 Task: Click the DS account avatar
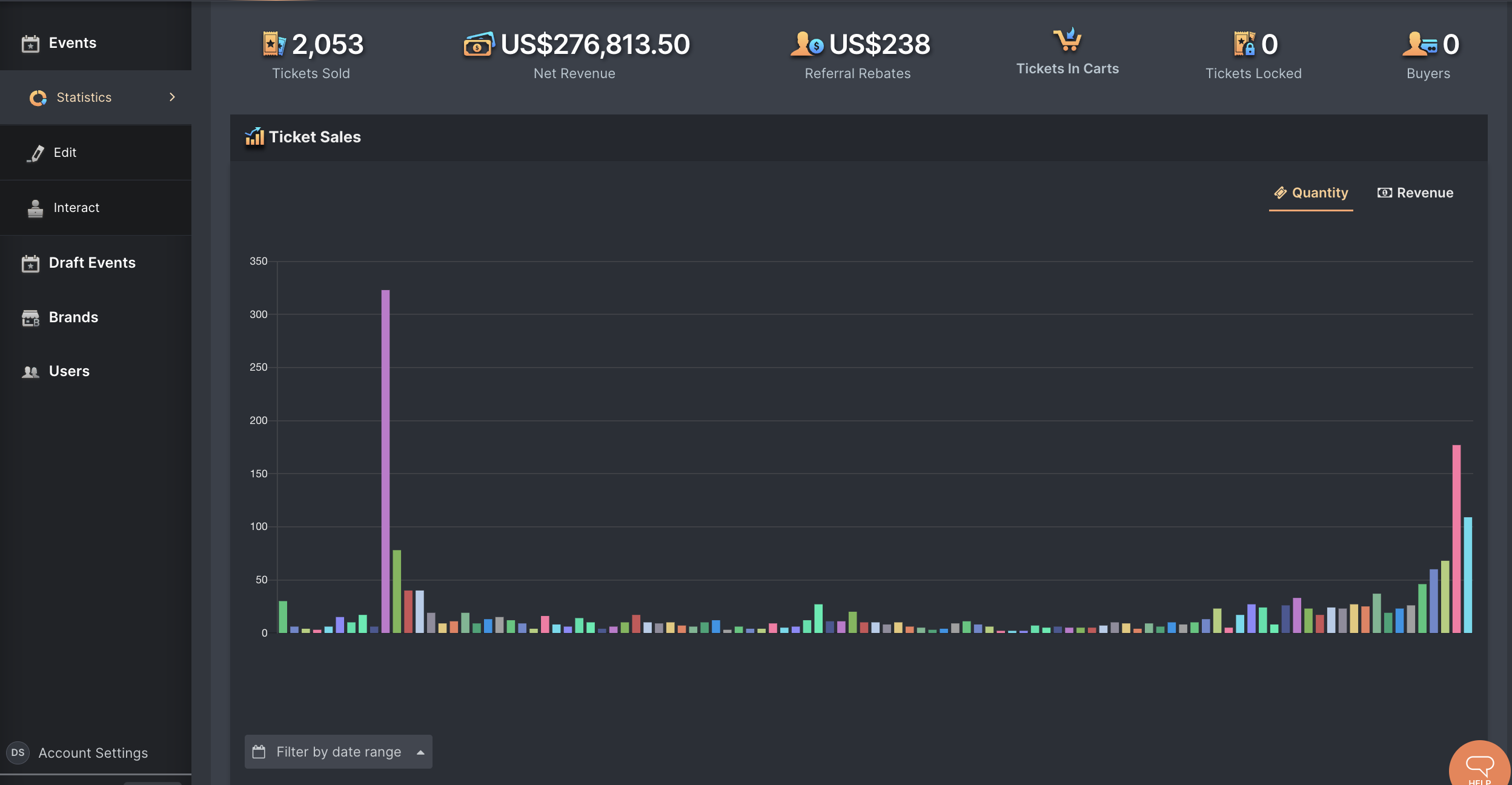pyautogui.click(x=18, y=752)
